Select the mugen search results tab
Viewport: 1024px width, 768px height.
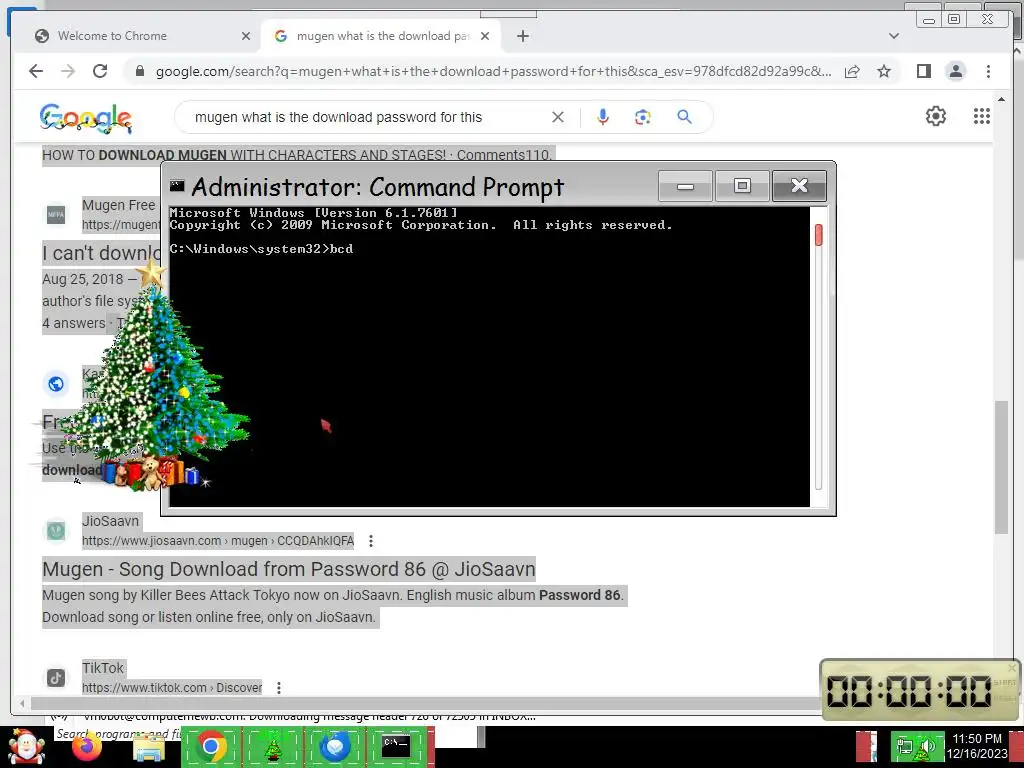pyautogui.click(x=383, y=36)
